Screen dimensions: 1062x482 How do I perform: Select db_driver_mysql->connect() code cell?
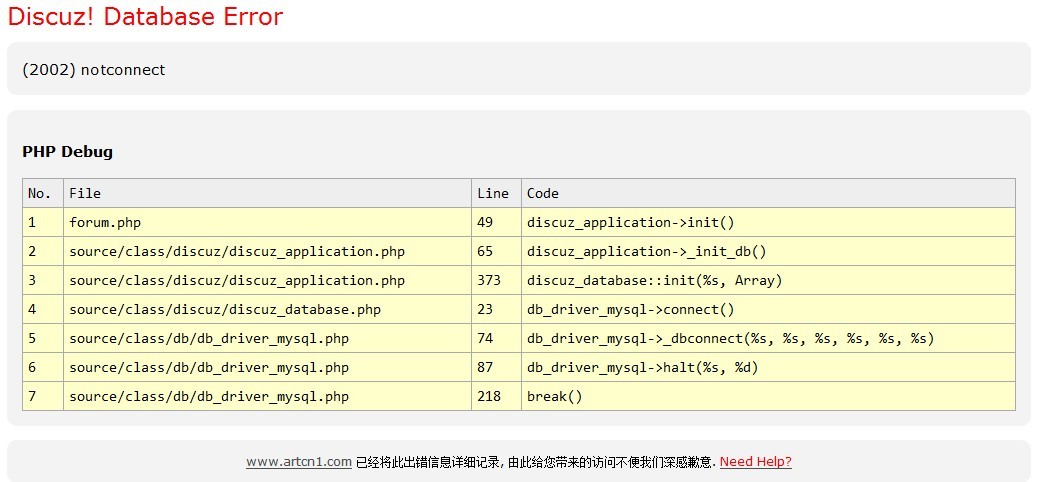click(768, 310)
